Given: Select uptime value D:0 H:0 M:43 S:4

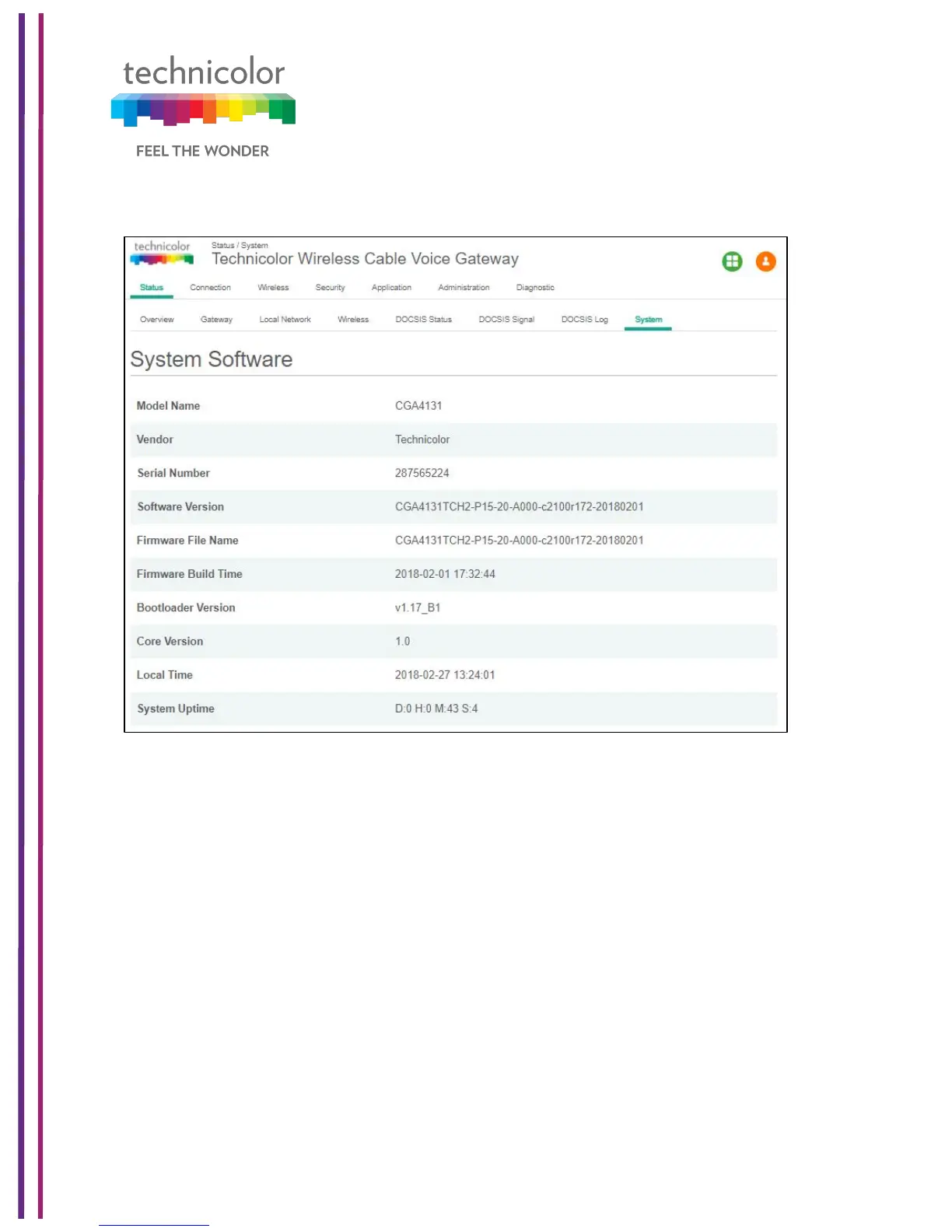Looking at the screenshot, I should point(436,709).
